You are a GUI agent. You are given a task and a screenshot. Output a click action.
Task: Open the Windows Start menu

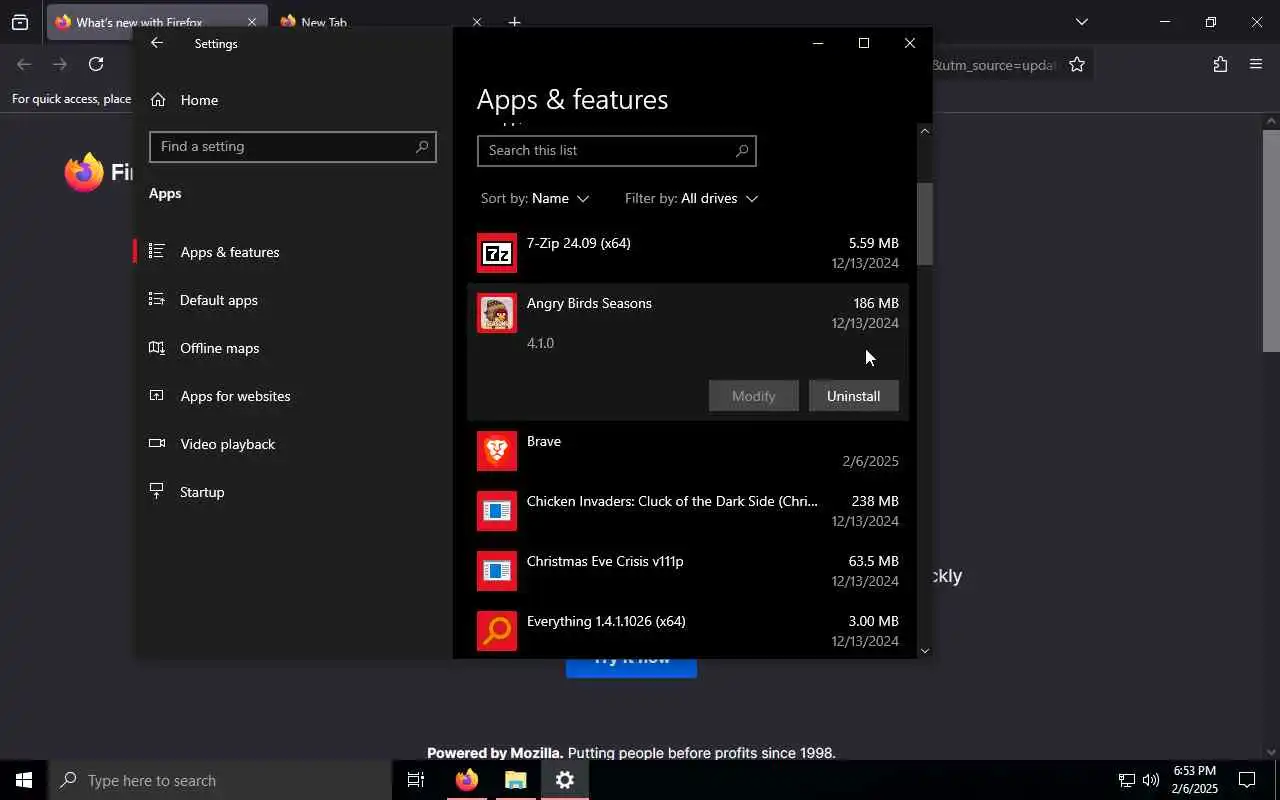click(24, 780)
